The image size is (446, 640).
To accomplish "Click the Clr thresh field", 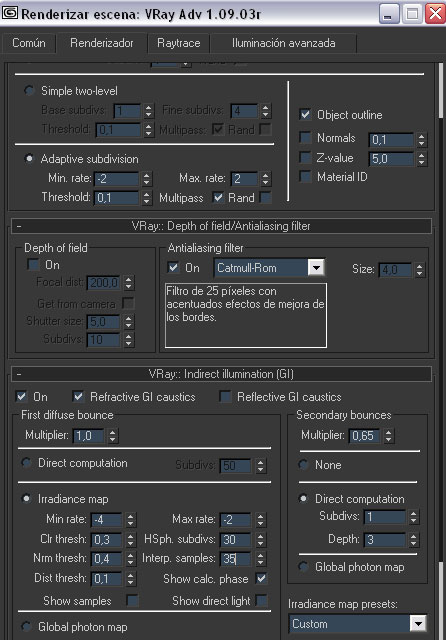I will [106, 540].
